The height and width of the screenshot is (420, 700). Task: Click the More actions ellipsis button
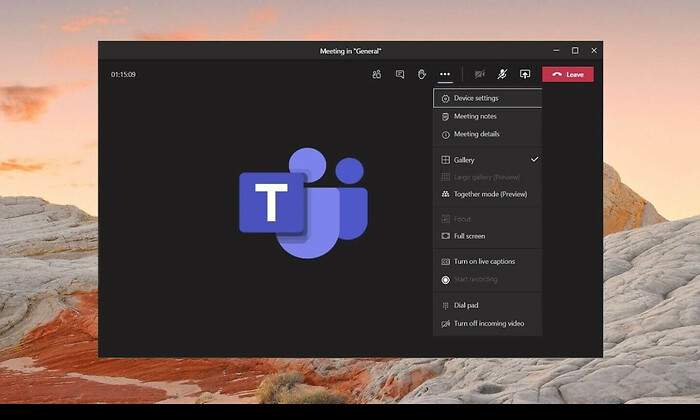pos(445,74)
